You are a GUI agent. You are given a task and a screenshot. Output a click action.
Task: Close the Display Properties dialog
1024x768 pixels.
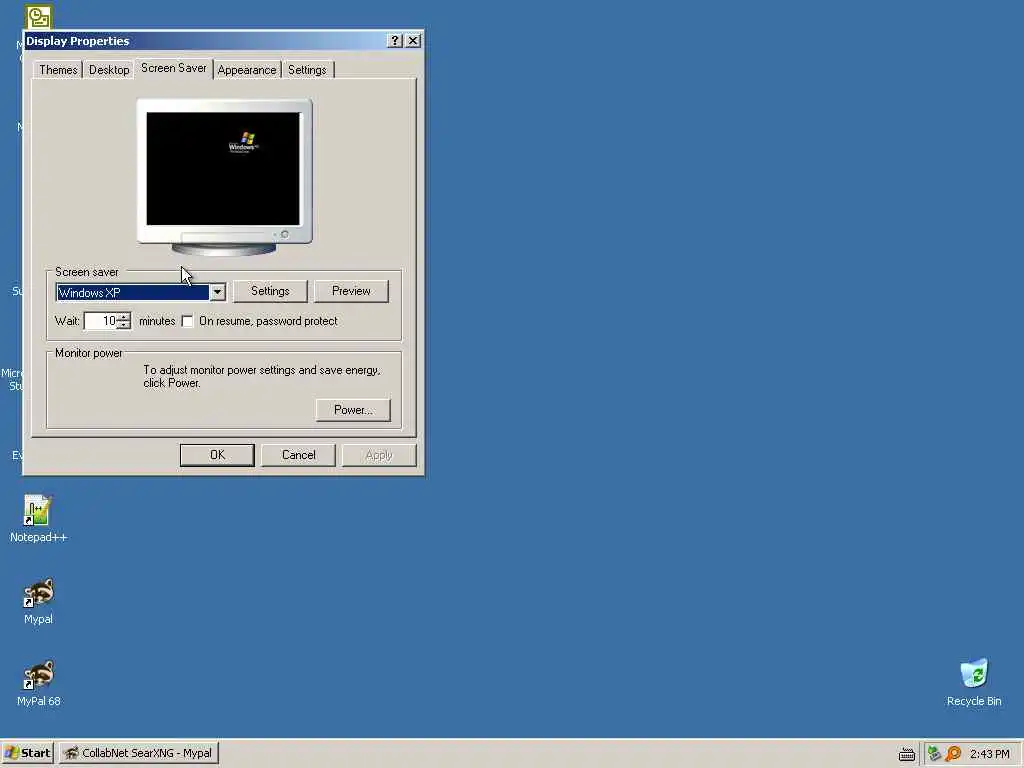(413, 40)
